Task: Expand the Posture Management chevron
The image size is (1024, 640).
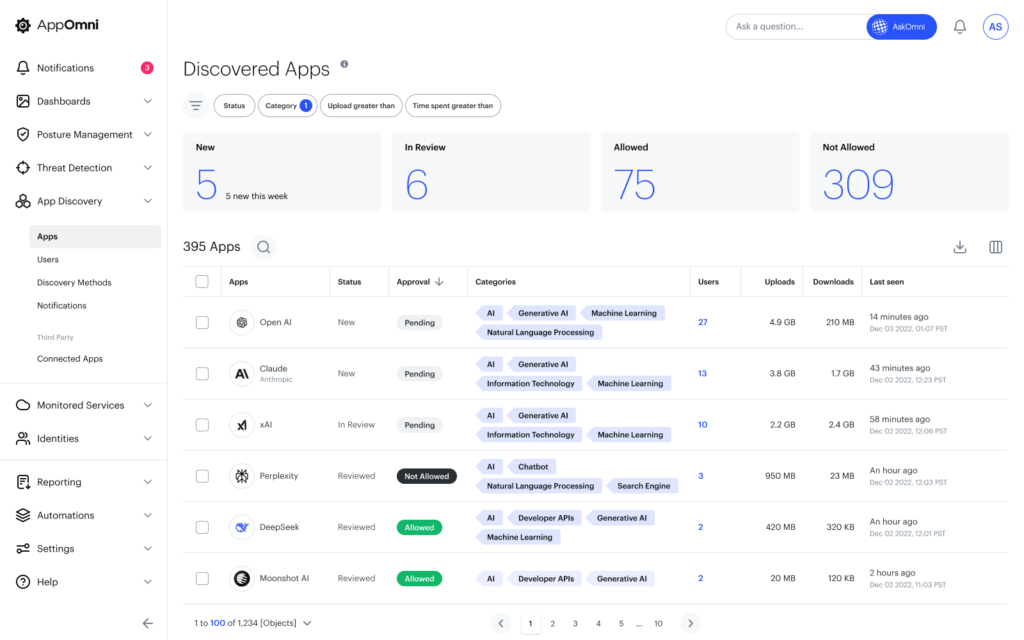Action: pyautogui.click(x=148, y=135)
